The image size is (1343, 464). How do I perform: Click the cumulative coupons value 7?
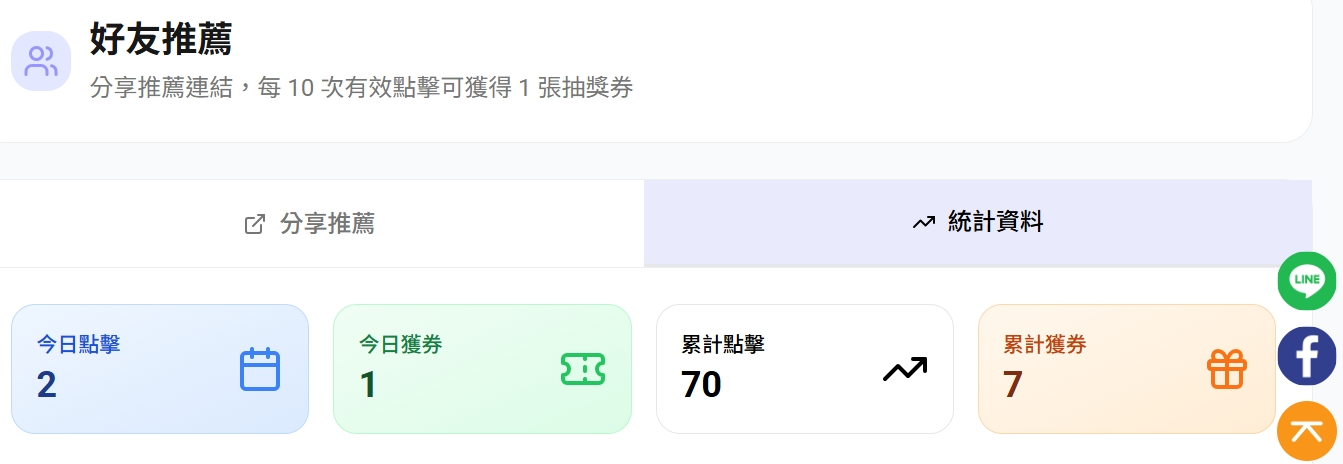[1012, 384]
